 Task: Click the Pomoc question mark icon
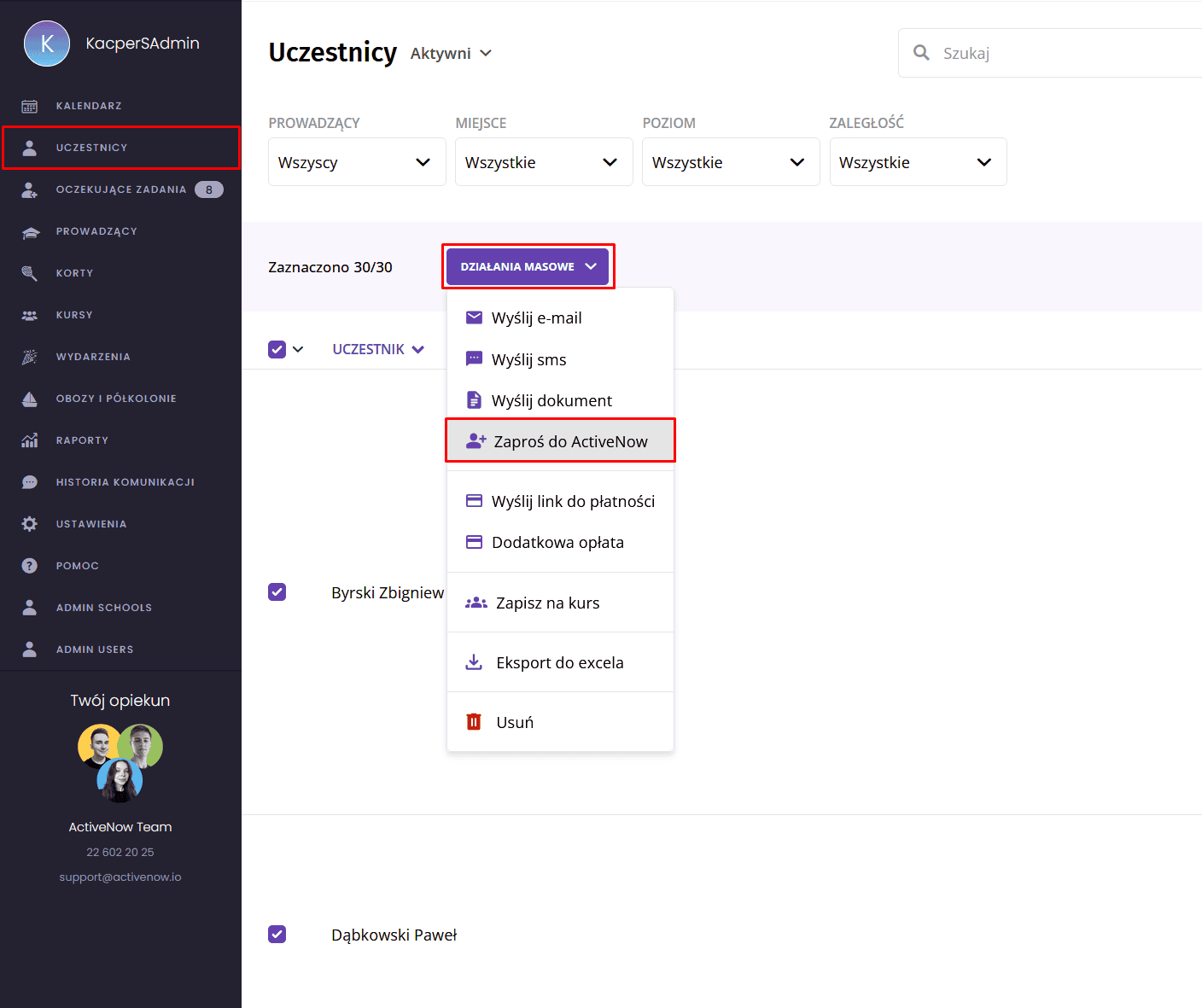click(x=29, y=566)
